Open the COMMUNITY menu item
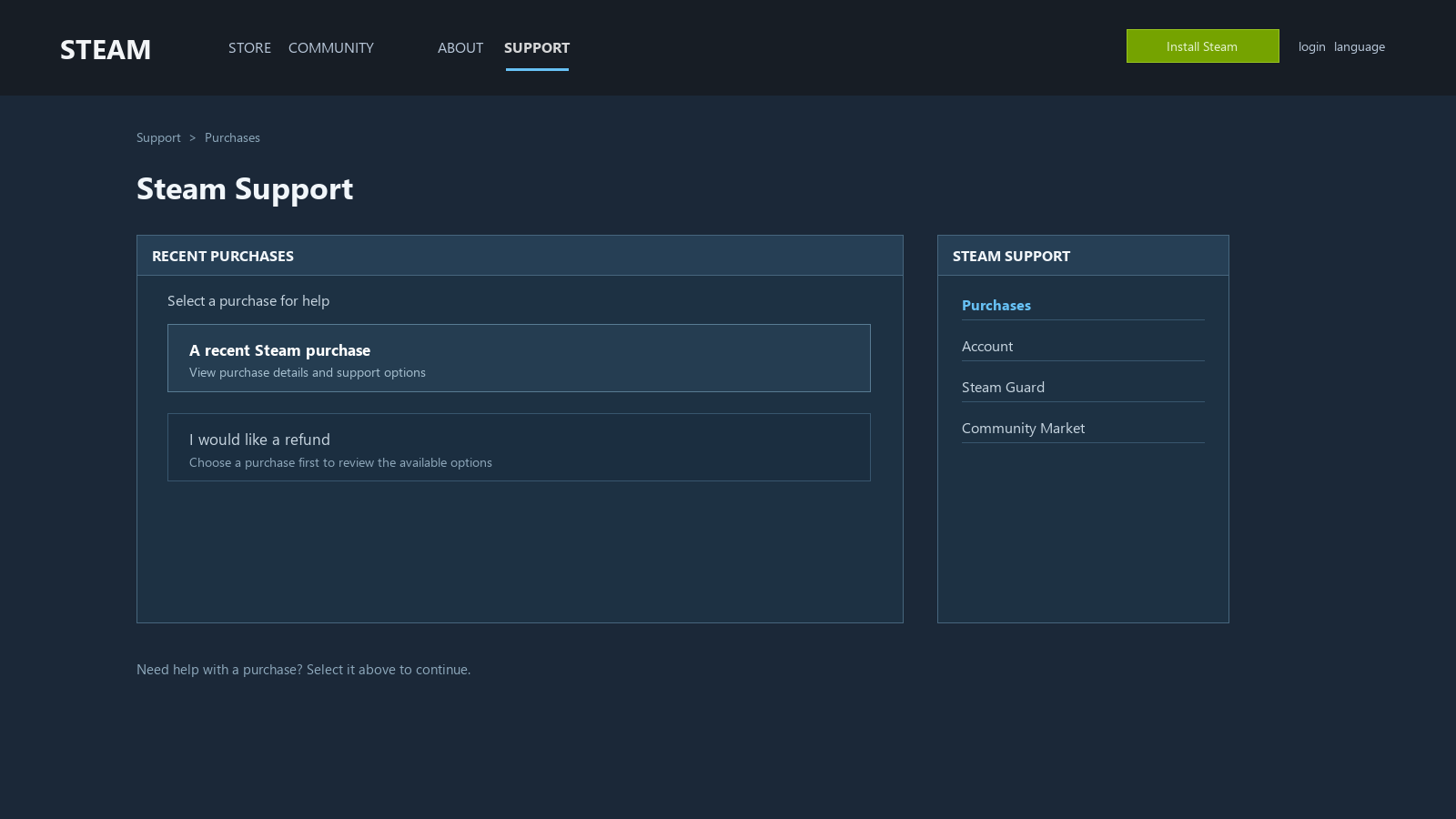The height and width of the screenshot is (819, 1456). 331,47
